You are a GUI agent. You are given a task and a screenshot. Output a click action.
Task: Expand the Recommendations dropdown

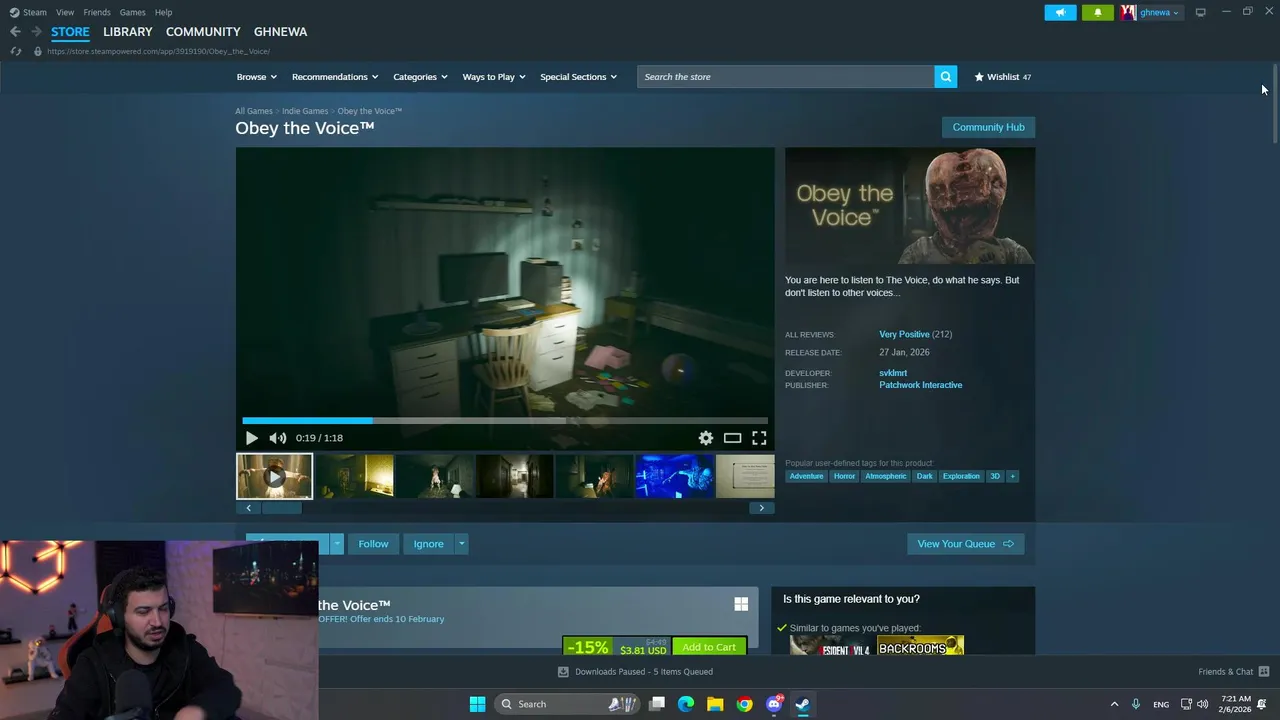click(x=335, y=77)
